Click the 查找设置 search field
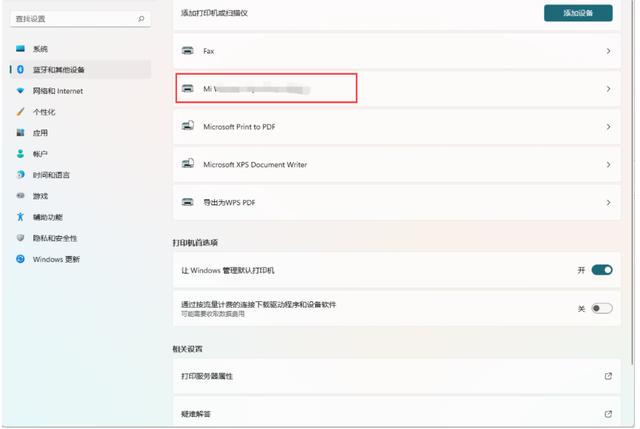Screen dimensions: 640x429 (80, 19)
